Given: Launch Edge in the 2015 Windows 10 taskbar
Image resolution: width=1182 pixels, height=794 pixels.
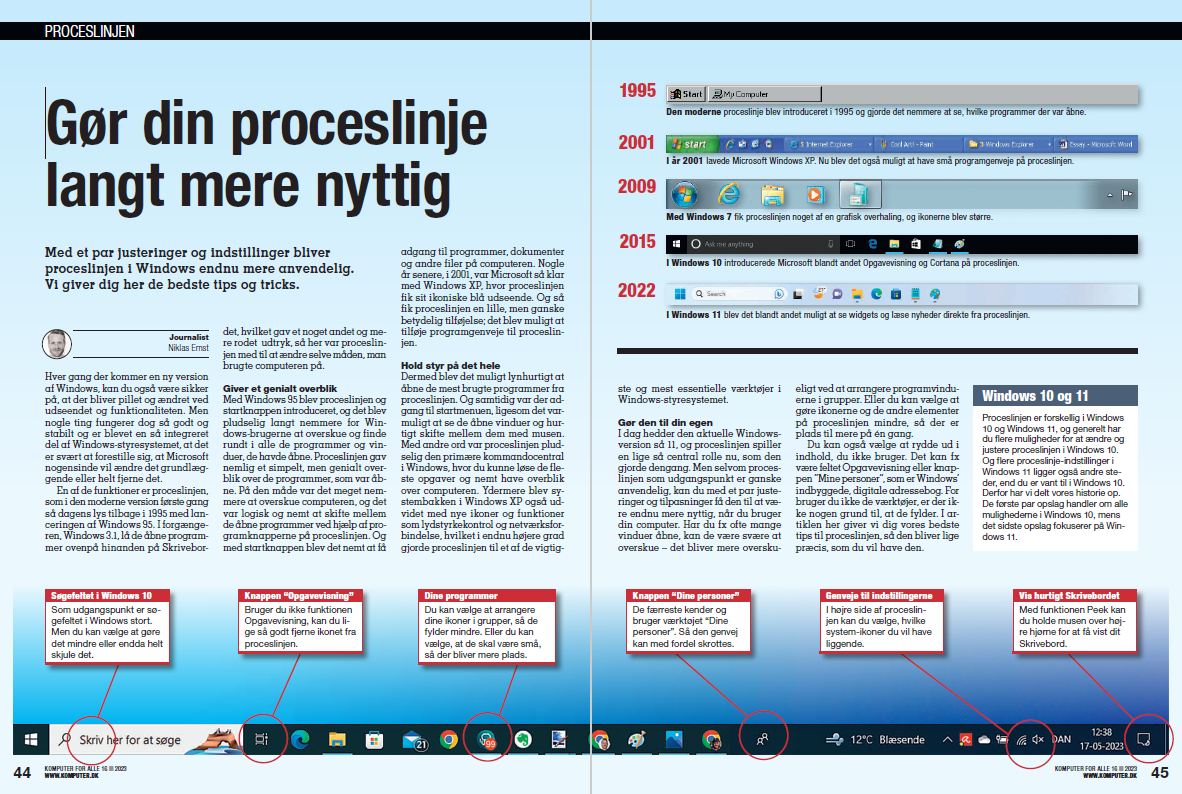Looking at the screenshot, I should tap(872, 244).
